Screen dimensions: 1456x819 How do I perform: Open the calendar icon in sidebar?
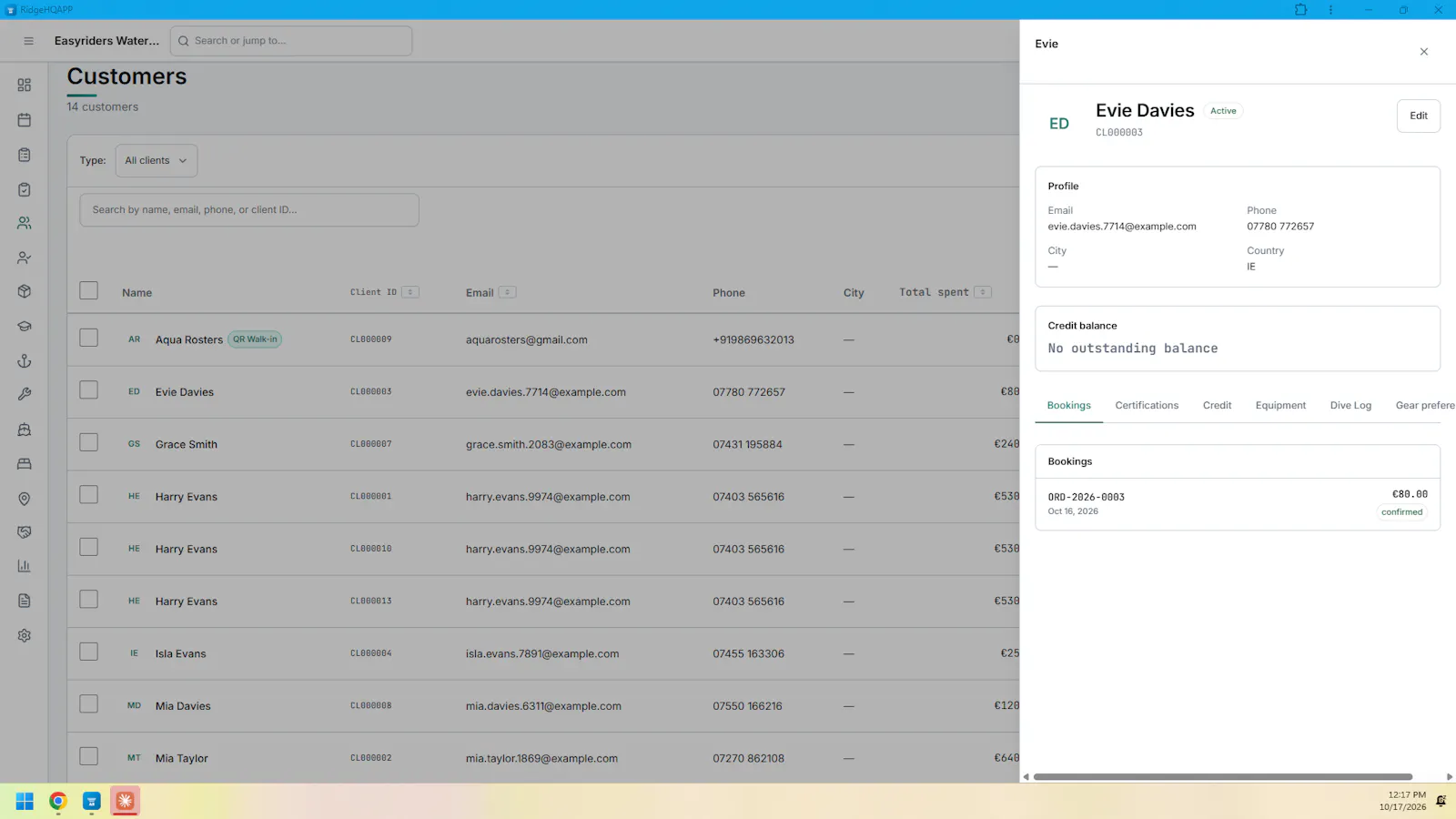25,120
